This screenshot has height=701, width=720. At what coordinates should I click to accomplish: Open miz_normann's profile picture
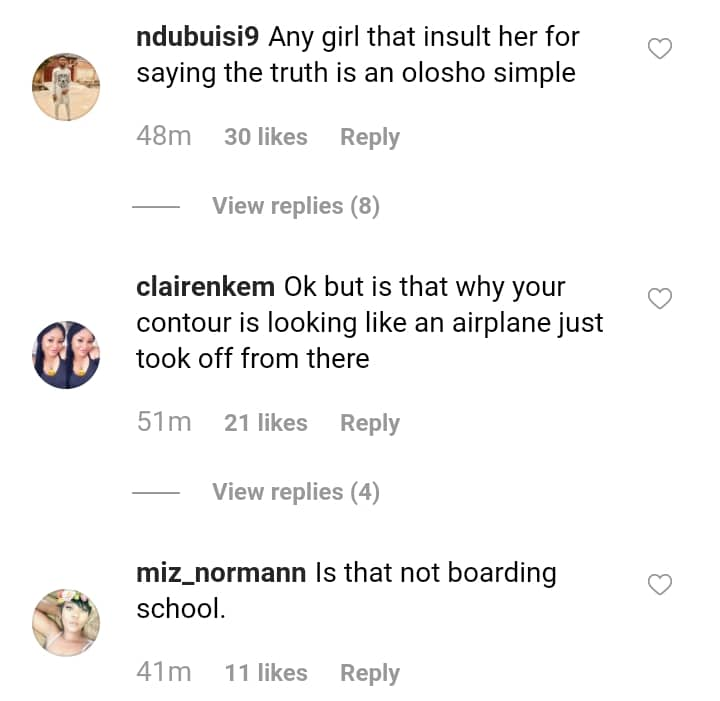point(67,622)
